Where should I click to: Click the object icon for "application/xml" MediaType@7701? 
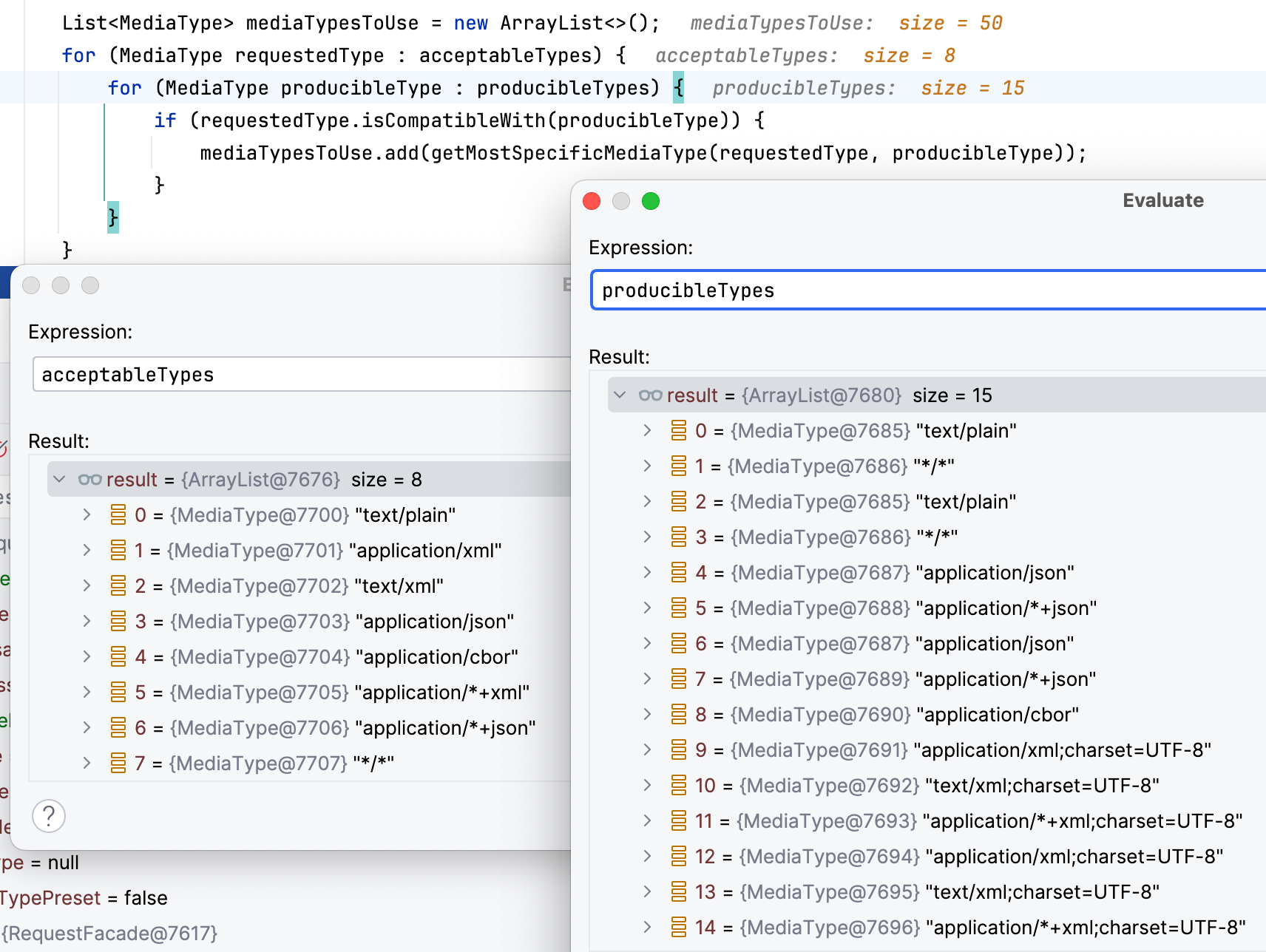pos(118,551)
